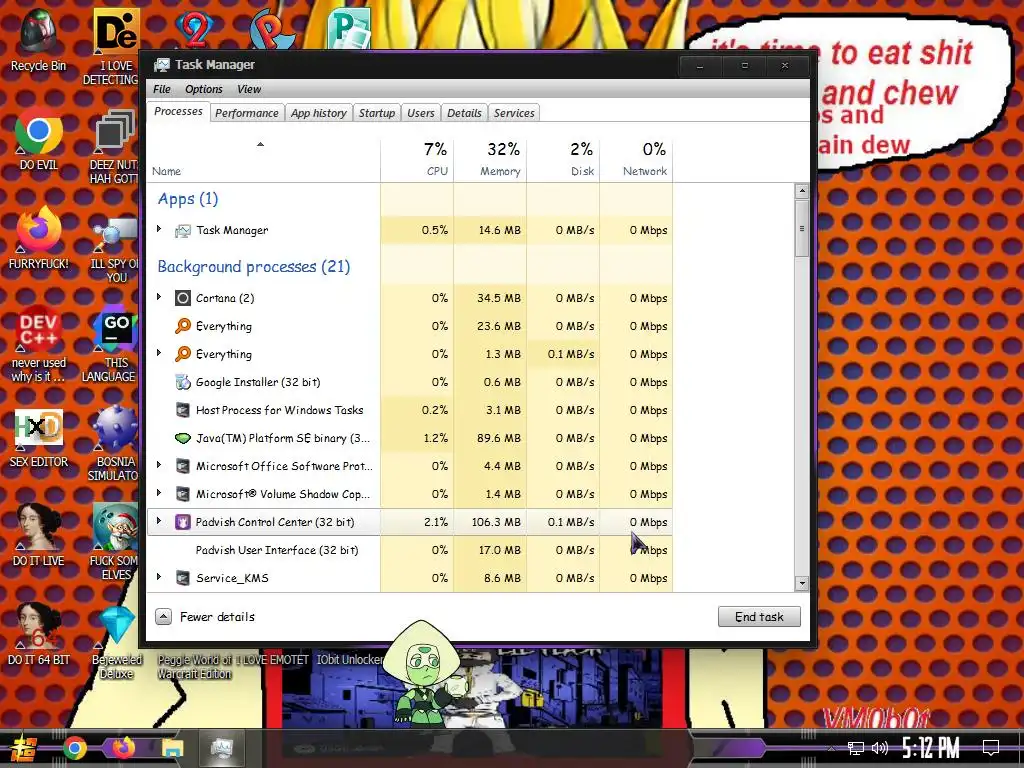
Task: Switch to the Users tab
Action: tap(421, 113)
